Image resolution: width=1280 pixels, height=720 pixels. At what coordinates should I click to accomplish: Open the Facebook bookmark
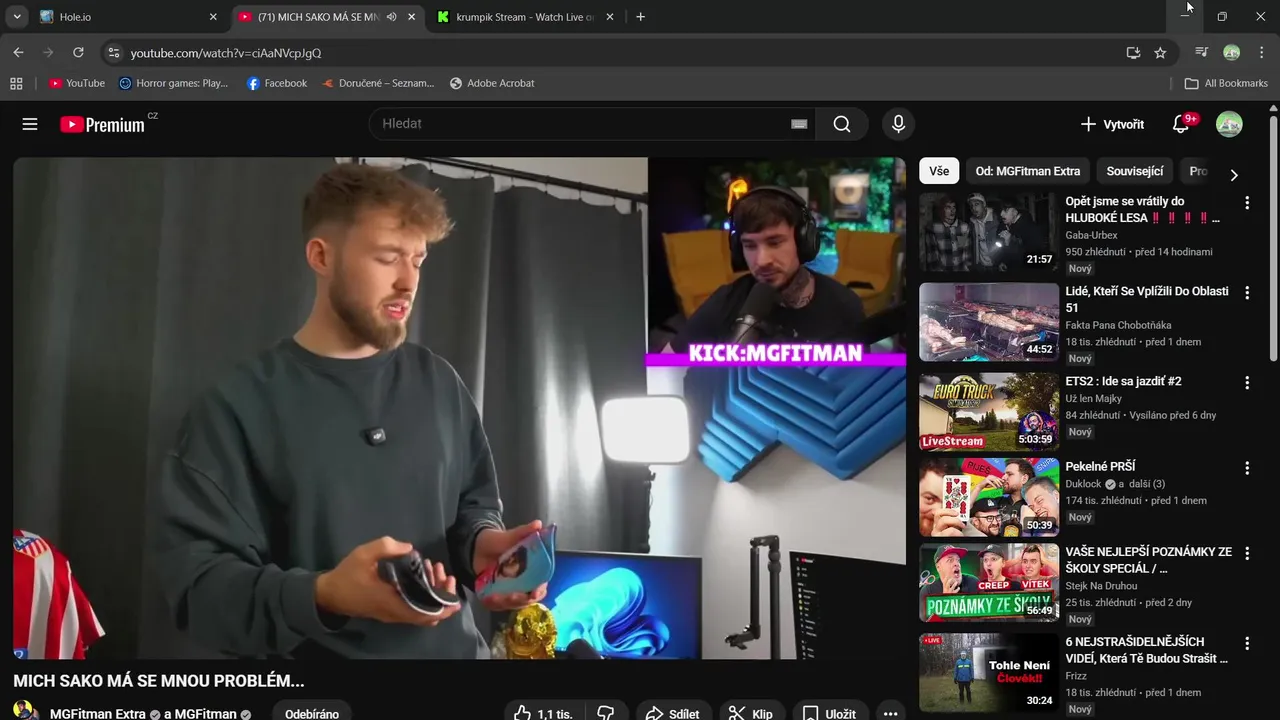coord(277,83)
